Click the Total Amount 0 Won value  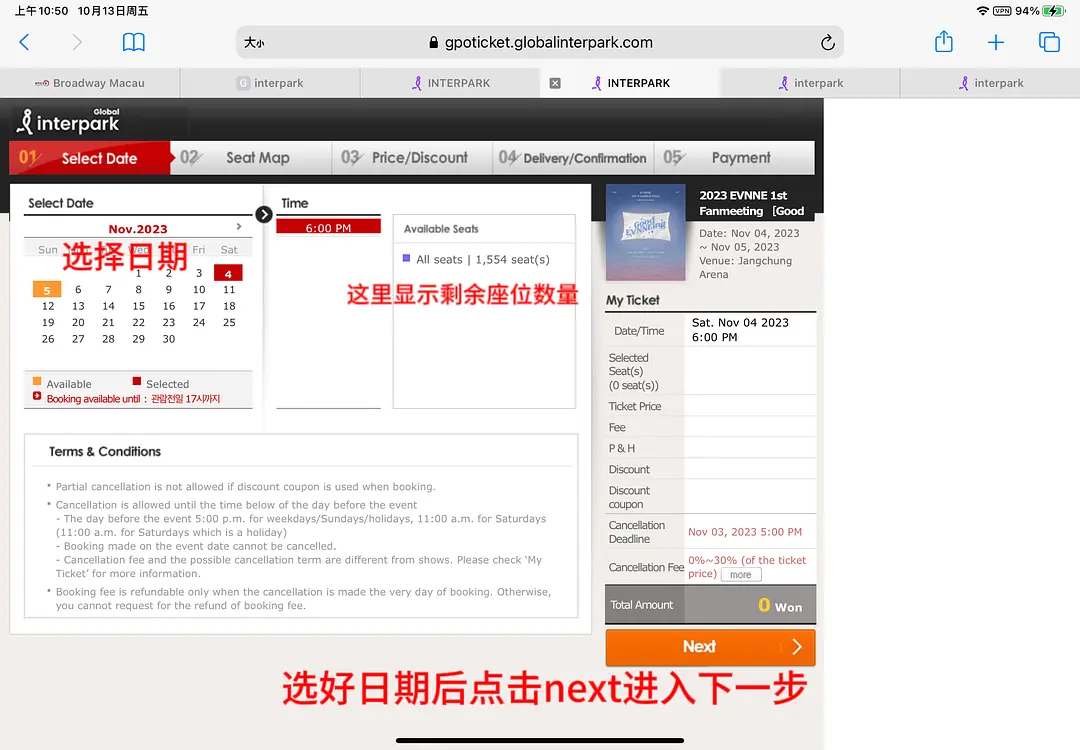pyautogui.click(x=780, y=605)
